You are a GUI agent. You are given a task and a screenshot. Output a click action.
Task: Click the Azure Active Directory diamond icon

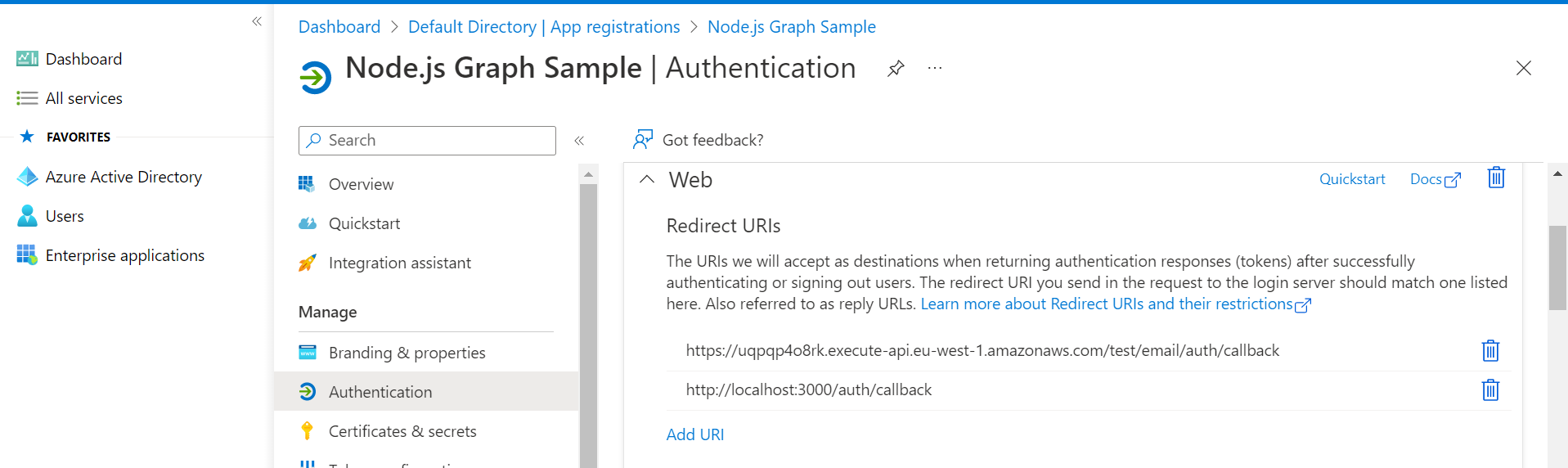point(27,177)
